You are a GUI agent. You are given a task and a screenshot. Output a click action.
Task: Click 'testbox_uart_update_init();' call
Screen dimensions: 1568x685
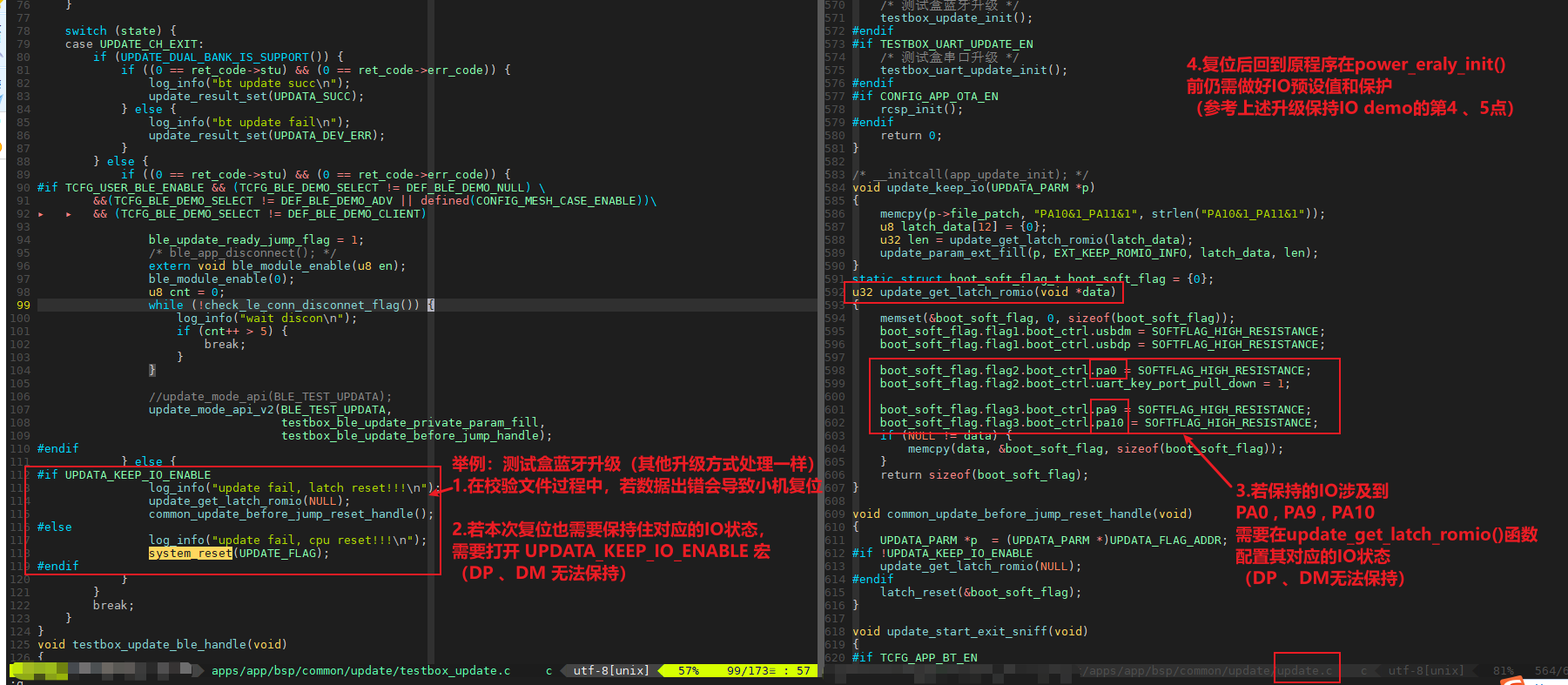(973, 70)
